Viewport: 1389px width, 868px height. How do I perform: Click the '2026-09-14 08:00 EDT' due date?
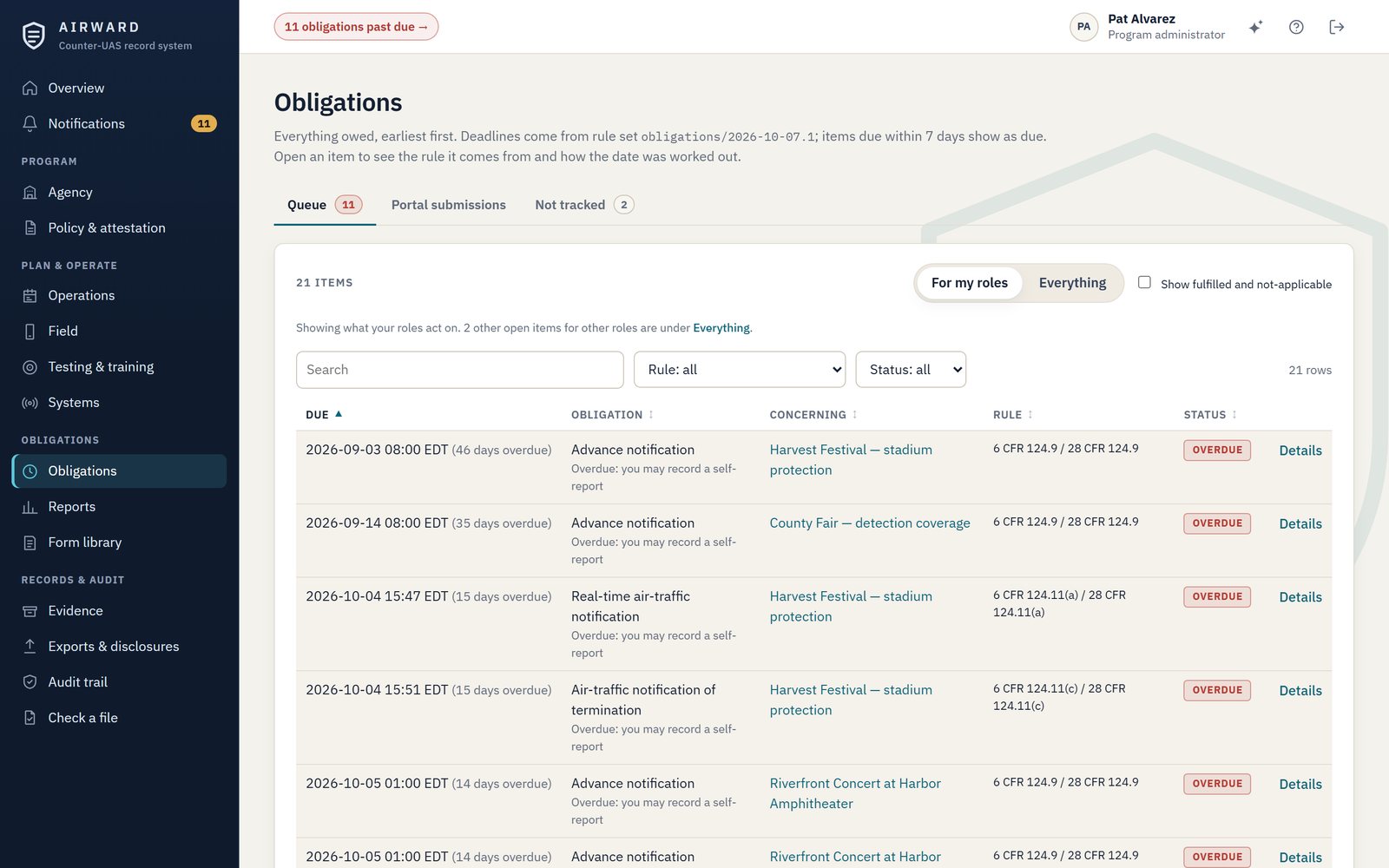pyautogui.click(x=377, y=523)
